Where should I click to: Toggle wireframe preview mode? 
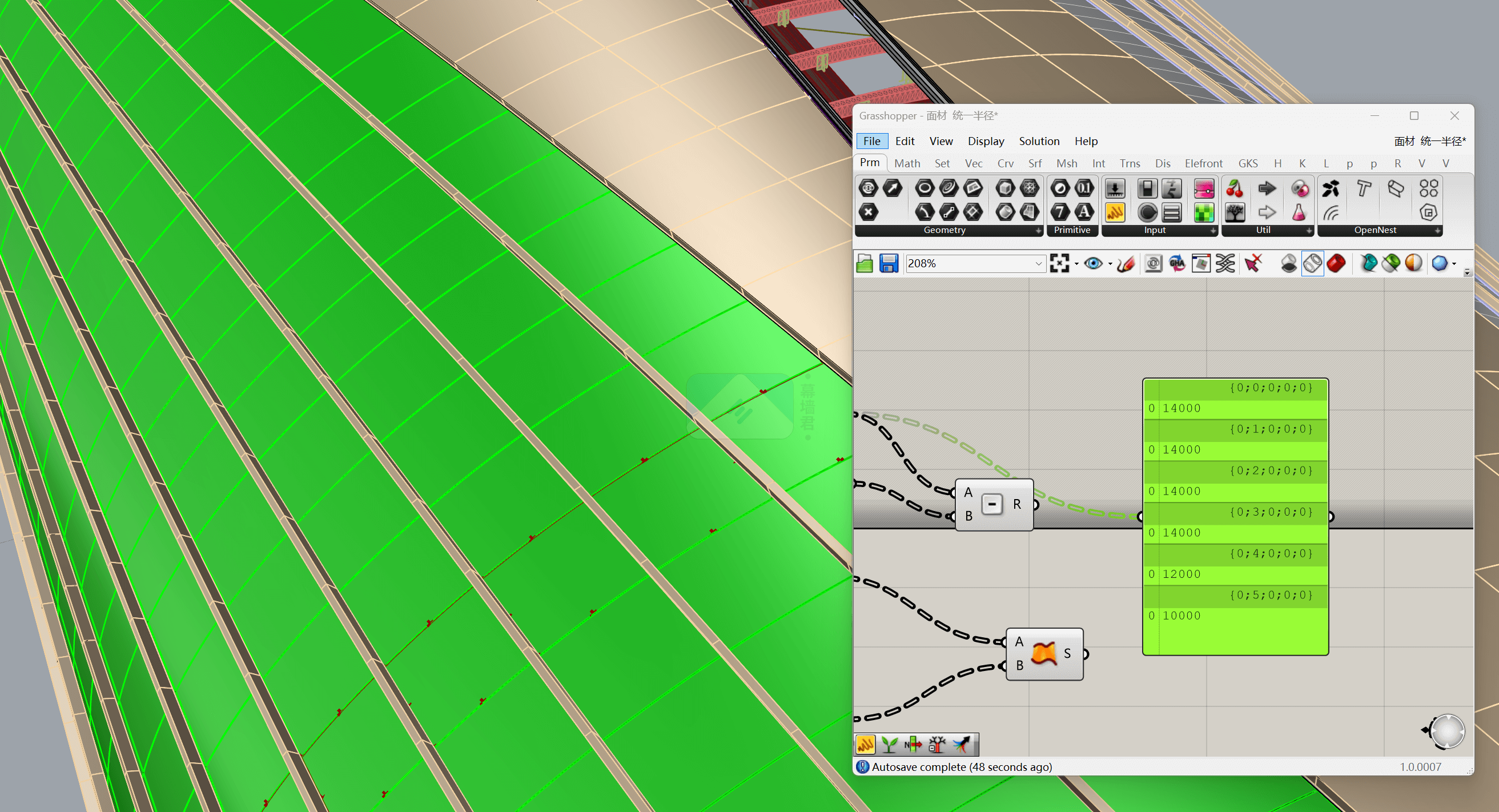[1312, 264]
